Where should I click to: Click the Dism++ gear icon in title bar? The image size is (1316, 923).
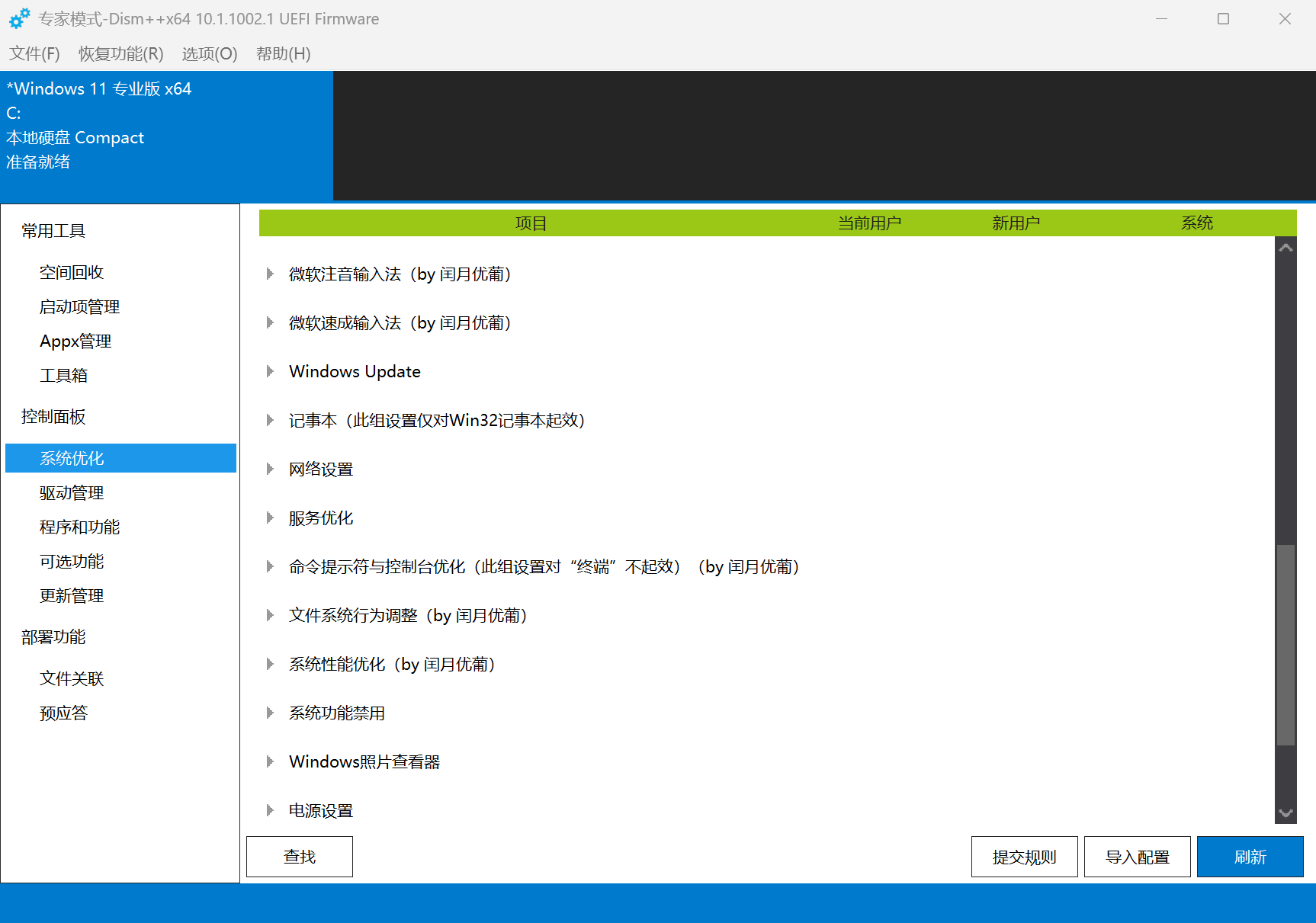[x=19, y=18]
